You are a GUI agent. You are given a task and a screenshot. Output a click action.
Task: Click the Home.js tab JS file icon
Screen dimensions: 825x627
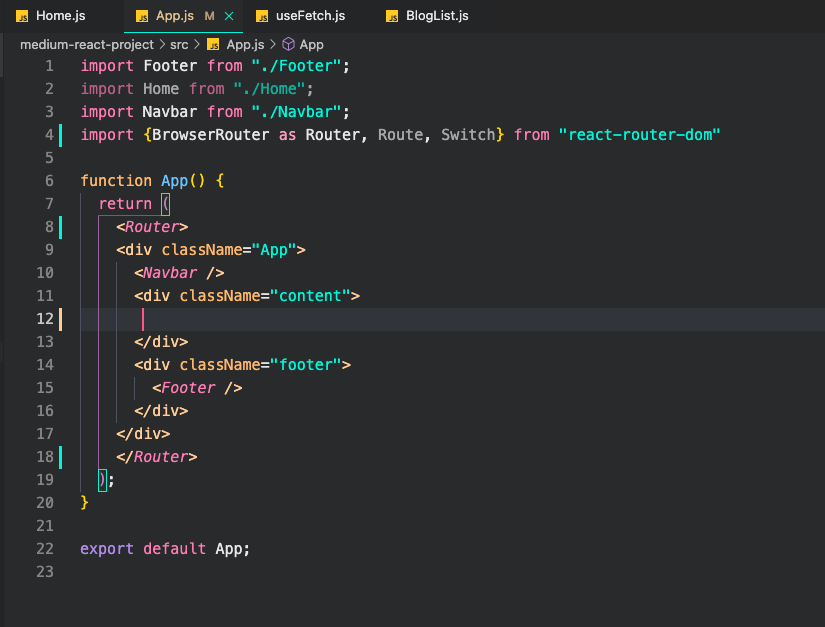point(22,16)
